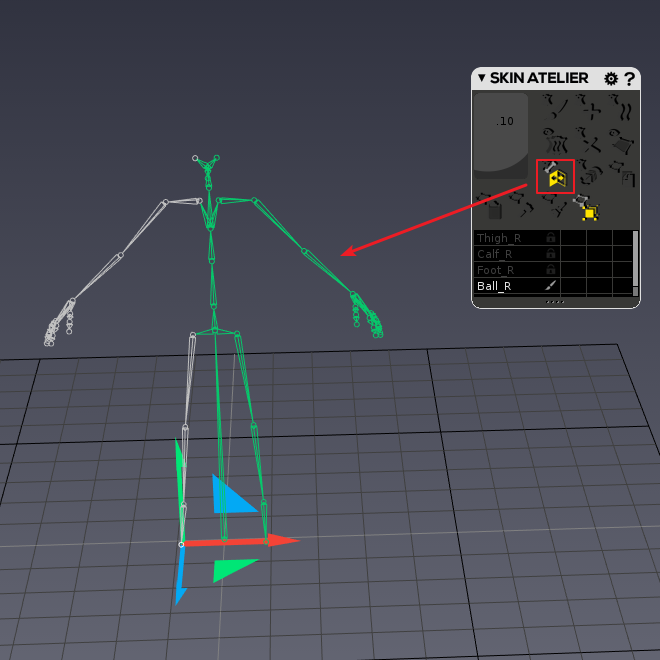
Task: Select the Calf_R bone row
Action: tap(553, 254)
